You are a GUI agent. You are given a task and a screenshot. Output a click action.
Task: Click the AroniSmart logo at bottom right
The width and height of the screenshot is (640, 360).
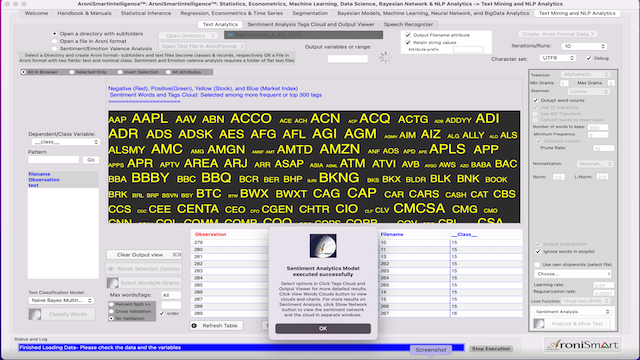coord(582,345)
